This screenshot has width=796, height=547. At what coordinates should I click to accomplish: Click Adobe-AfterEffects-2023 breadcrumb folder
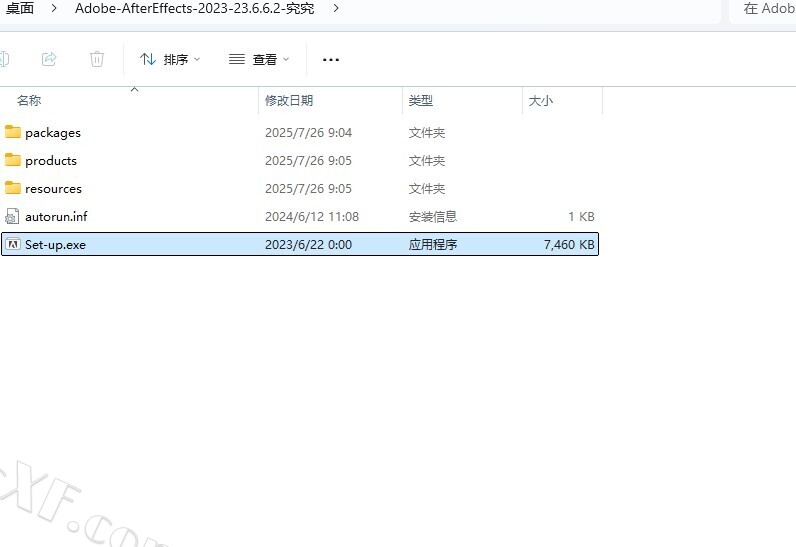[x=194, y=8]
